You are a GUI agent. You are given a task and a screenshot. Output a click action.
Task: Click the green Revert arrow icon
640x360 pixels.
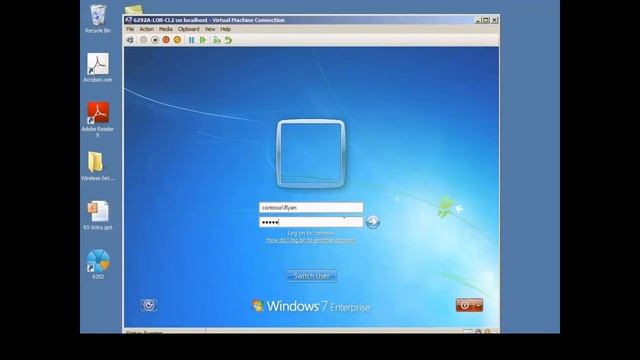(228, 40)
